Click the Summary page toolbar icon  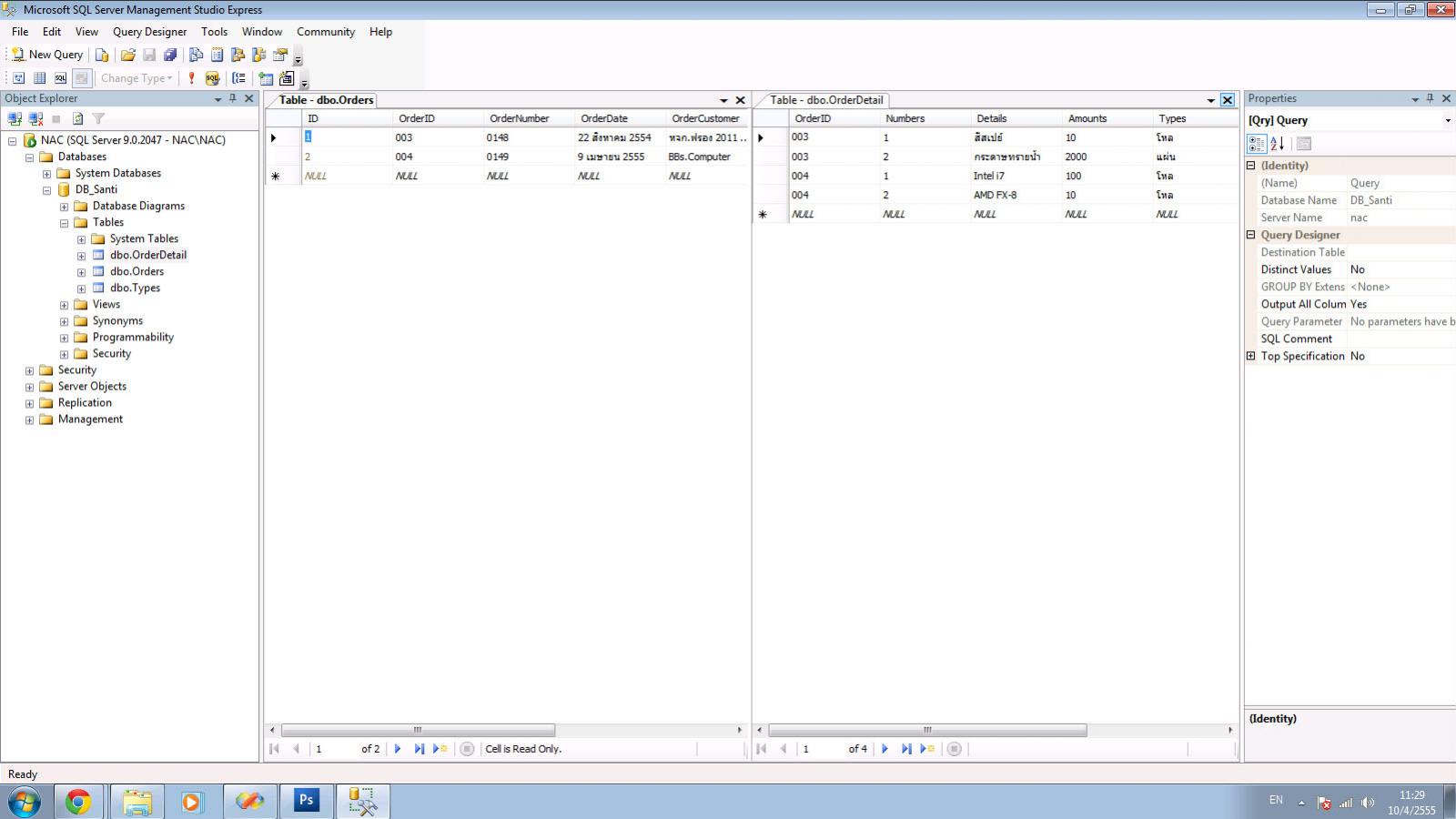[x=217, y=55]
